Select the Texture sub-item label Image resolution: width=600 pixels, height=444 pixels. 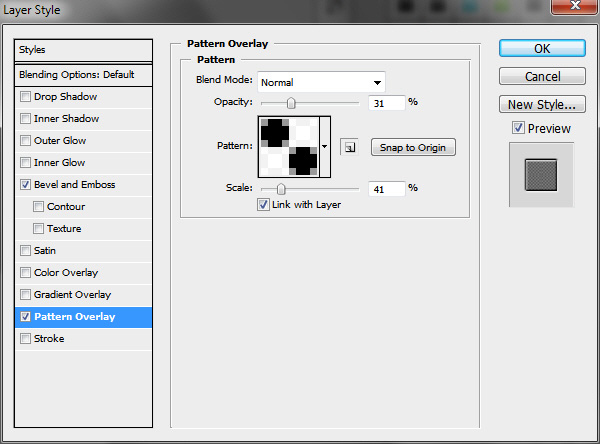[x=64, y=229]
